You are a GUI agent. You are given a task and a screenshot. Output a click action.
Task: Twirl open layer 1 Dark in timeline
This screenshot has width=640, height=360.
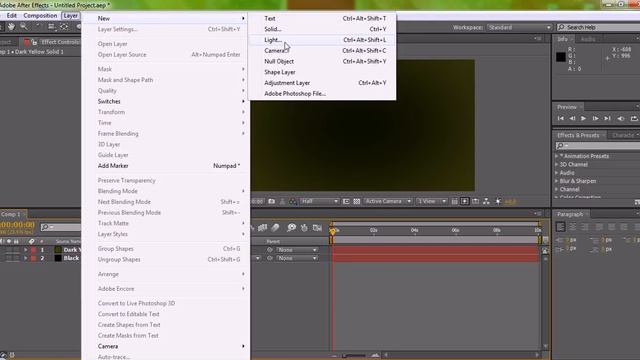tap(26, 250)
